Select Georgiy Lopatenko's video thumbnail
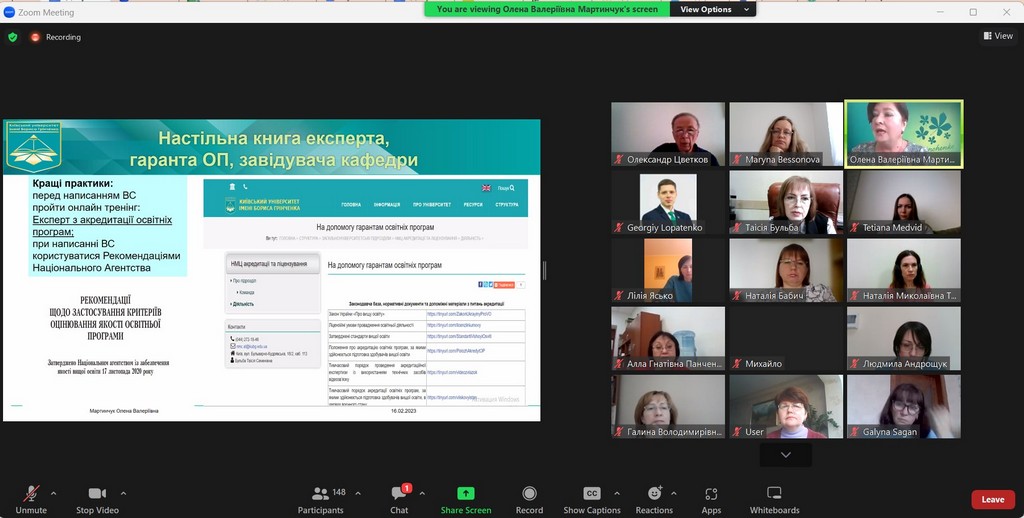The width and height of the screenshot is (1024, 518). pyautogui.click(x=668, y=204)
